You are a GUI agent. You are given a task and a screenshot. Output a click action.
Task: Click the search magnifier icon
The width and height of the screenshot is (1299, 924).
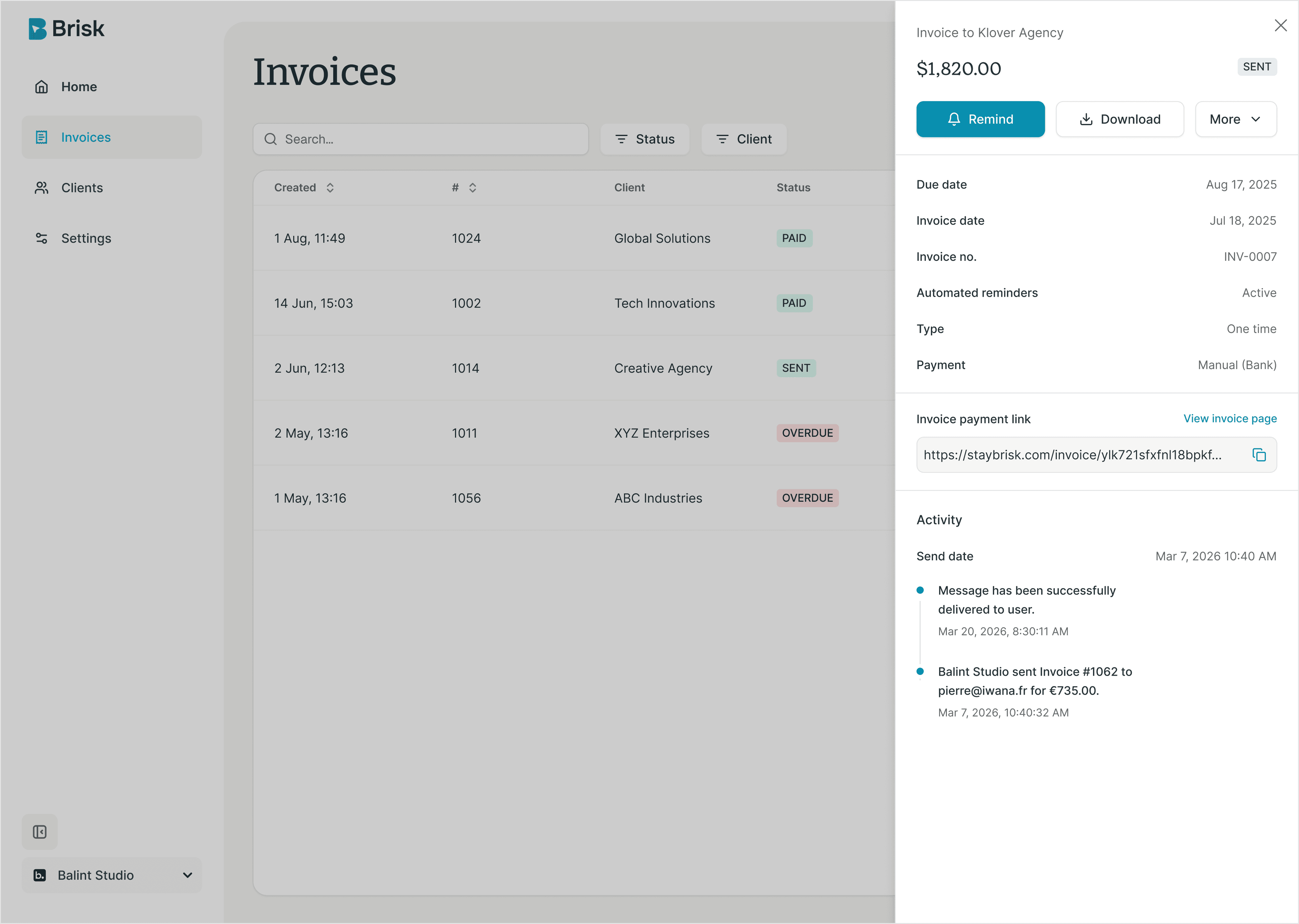(271, 139)
